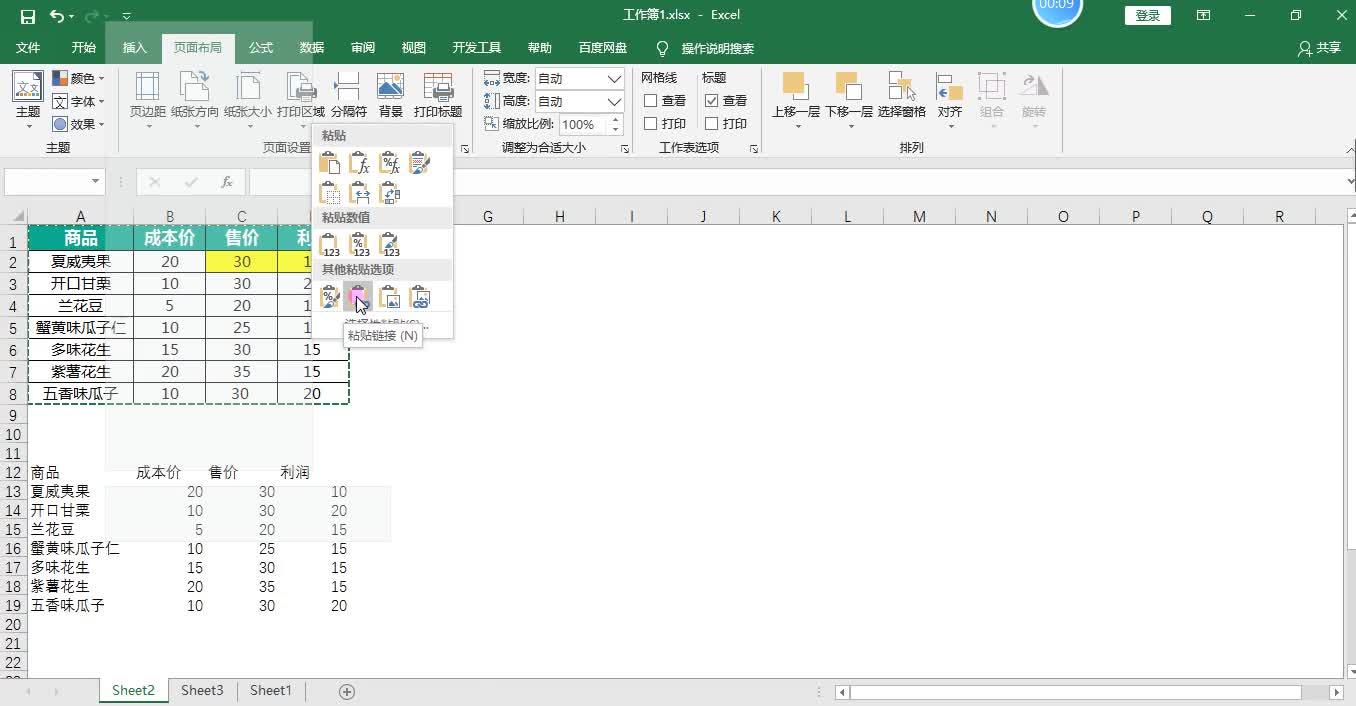Expand the Name Box dropdown arrow
Screen dimensions: 1356x706
pyautogui.click(x=96, y=182)
